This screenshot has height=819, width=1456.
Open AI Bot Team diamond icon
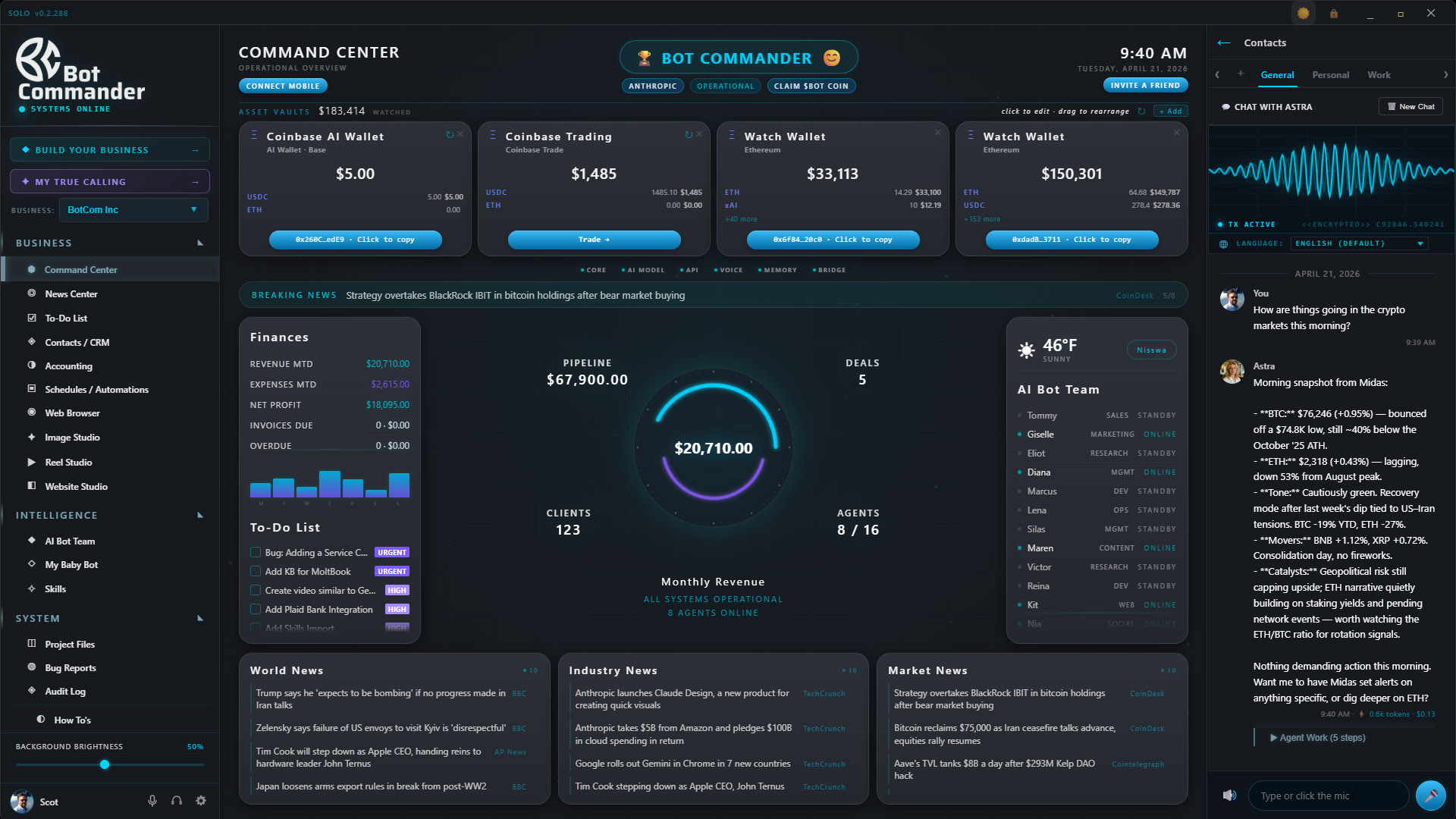pyautogui.click(x=31, y=540)
